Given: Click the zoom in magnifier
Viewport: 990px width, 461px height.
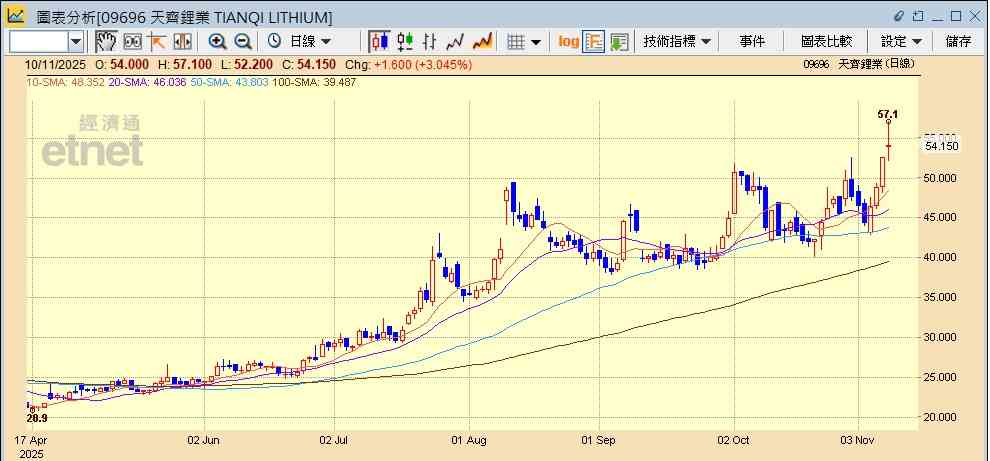Looking at the screenshot, I should [217, 41].
